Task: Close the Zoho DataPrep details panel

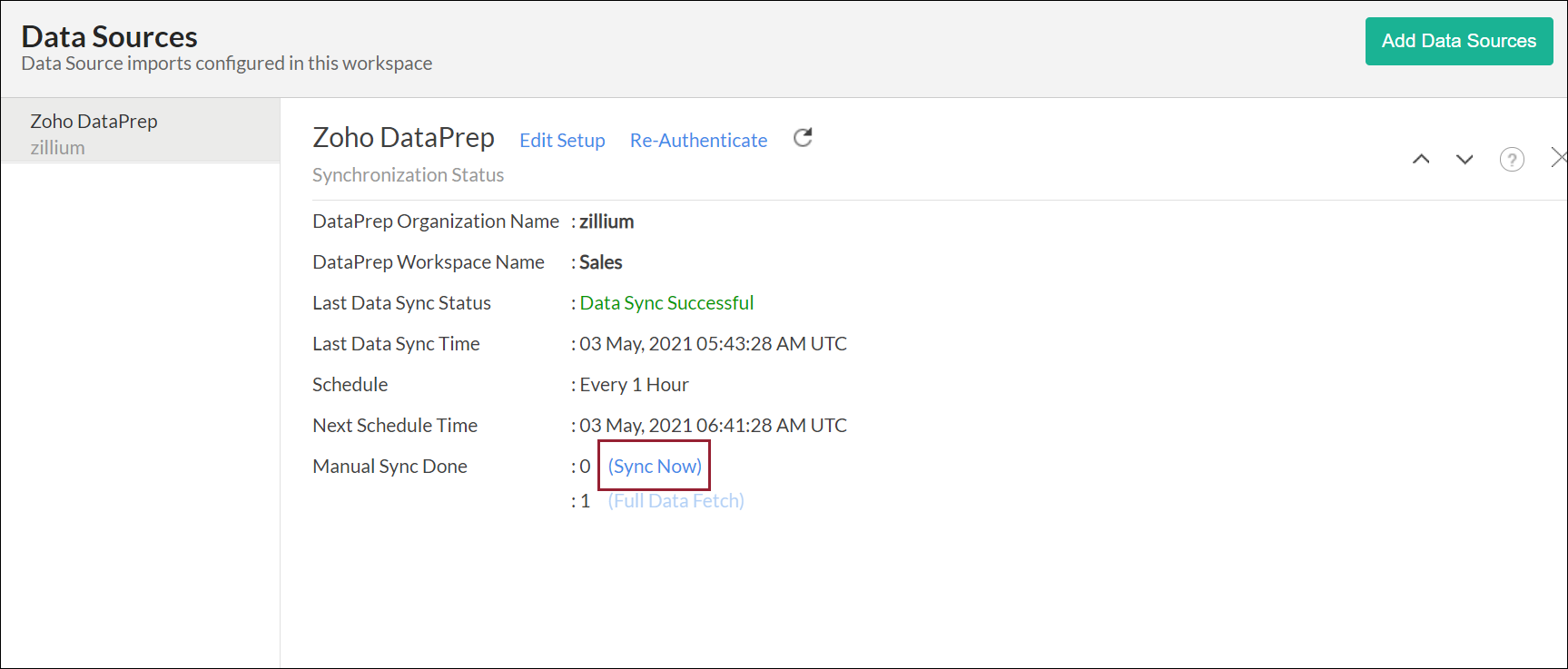Action: [x=1558, y=158]
